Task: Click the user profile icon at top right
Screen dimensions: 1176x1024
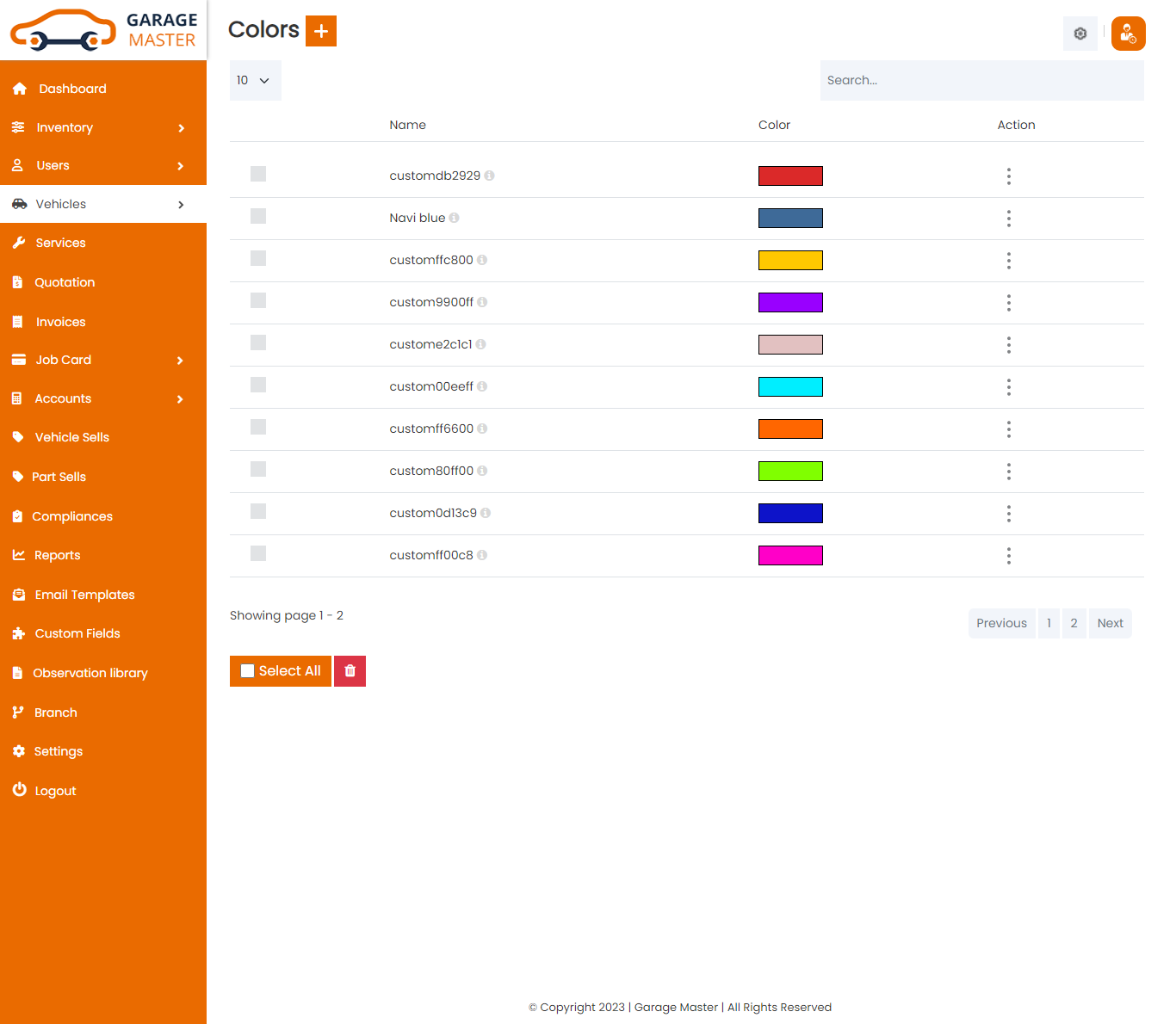Action: [x=1128, y=34]
